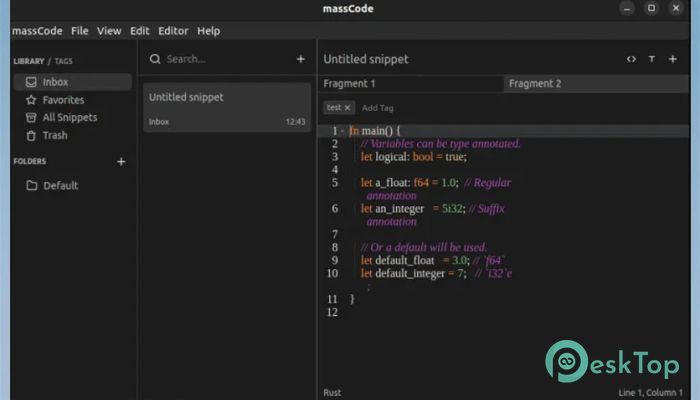Open Favorites in the library
The height and width of the screenshot is (400, 700).
[63, 100]
